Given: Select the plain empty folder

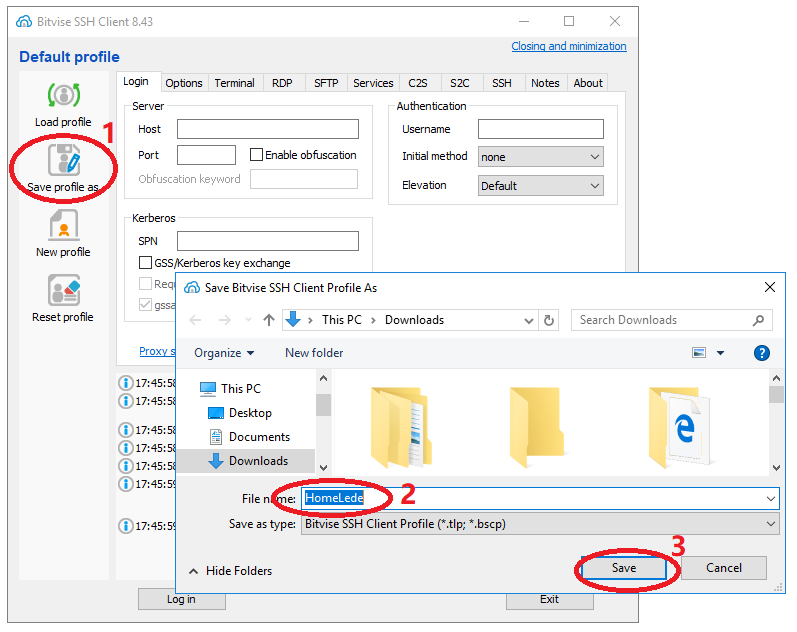Looking at the screenshot, I should tap(536, 427).
